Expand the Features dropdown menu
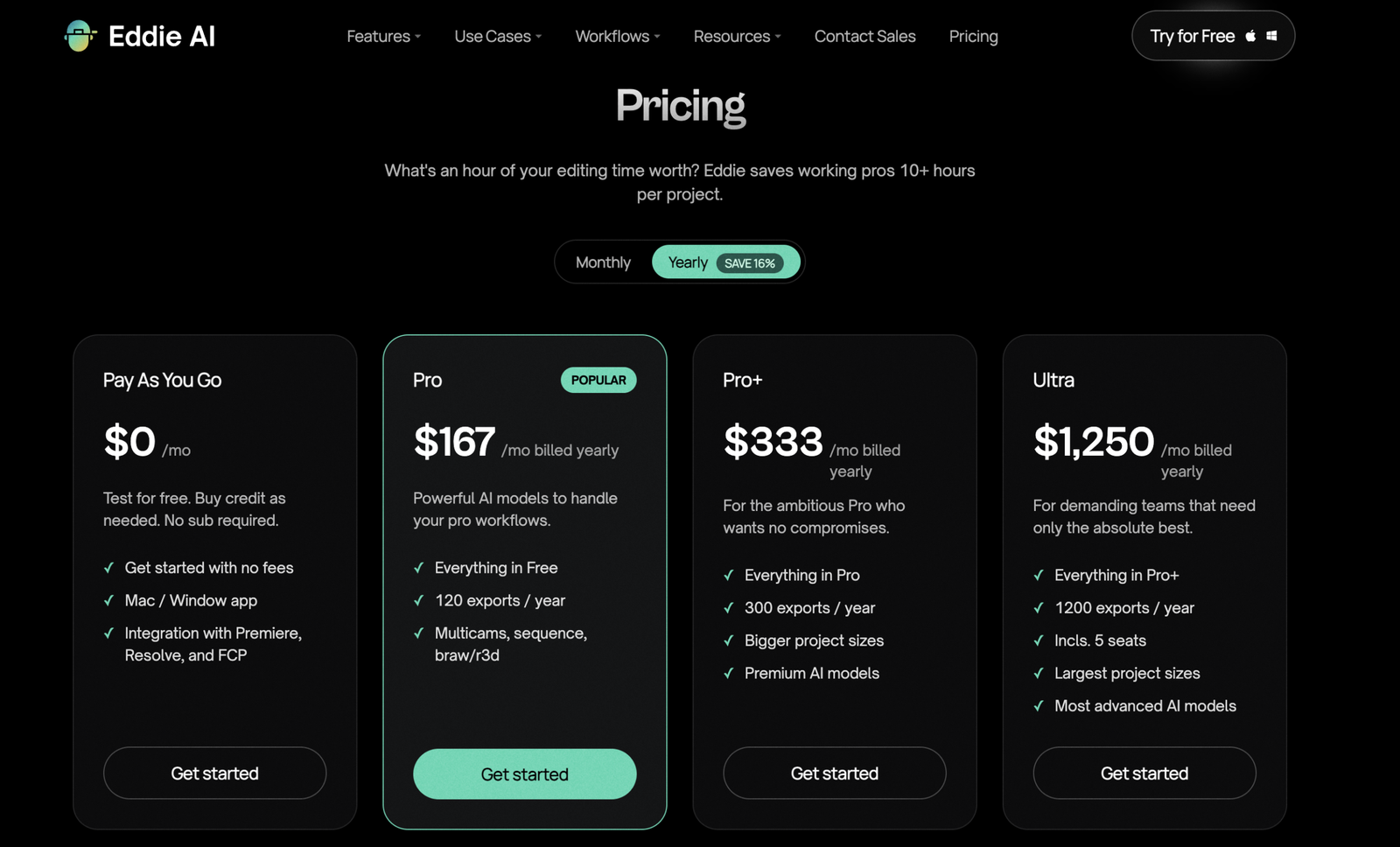 (x=383, y=36)
